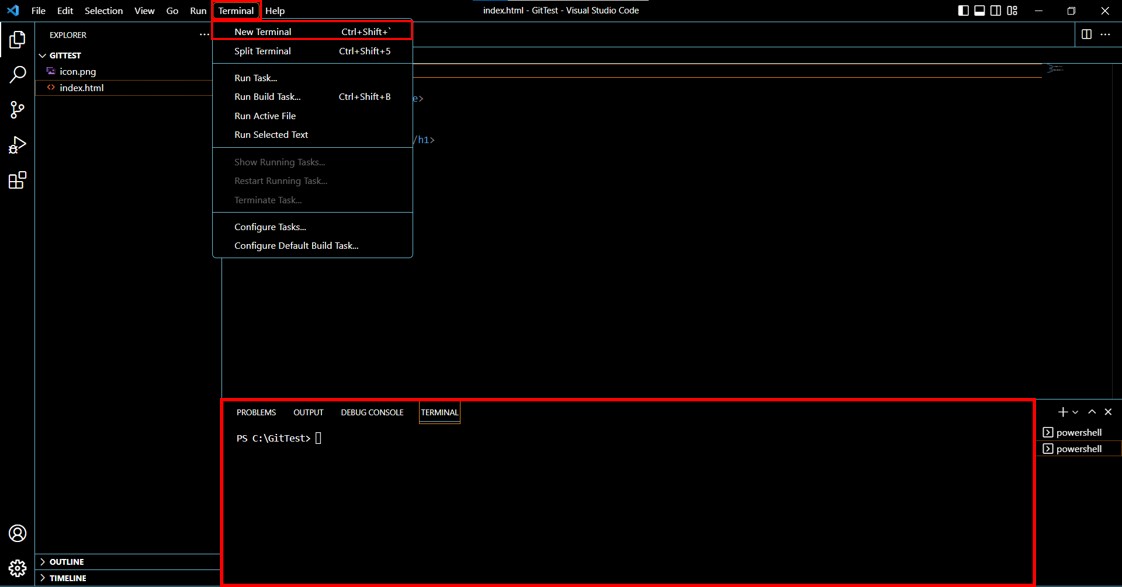This screenshot has height=587, width=1122.
Task: Open Customize Layout icon in title bar
Action: point(1012,11)
